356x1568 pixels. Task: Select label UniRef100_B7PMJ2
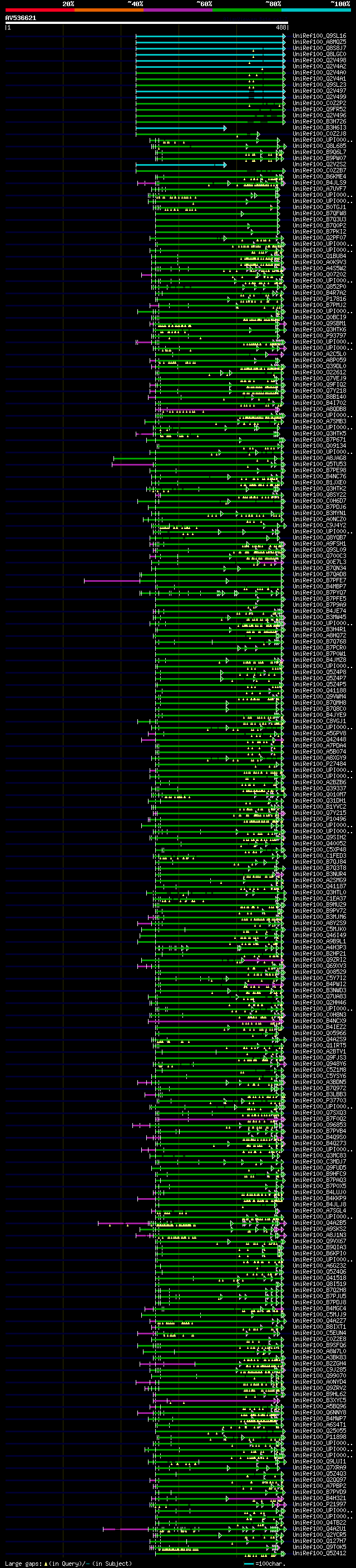319,305
